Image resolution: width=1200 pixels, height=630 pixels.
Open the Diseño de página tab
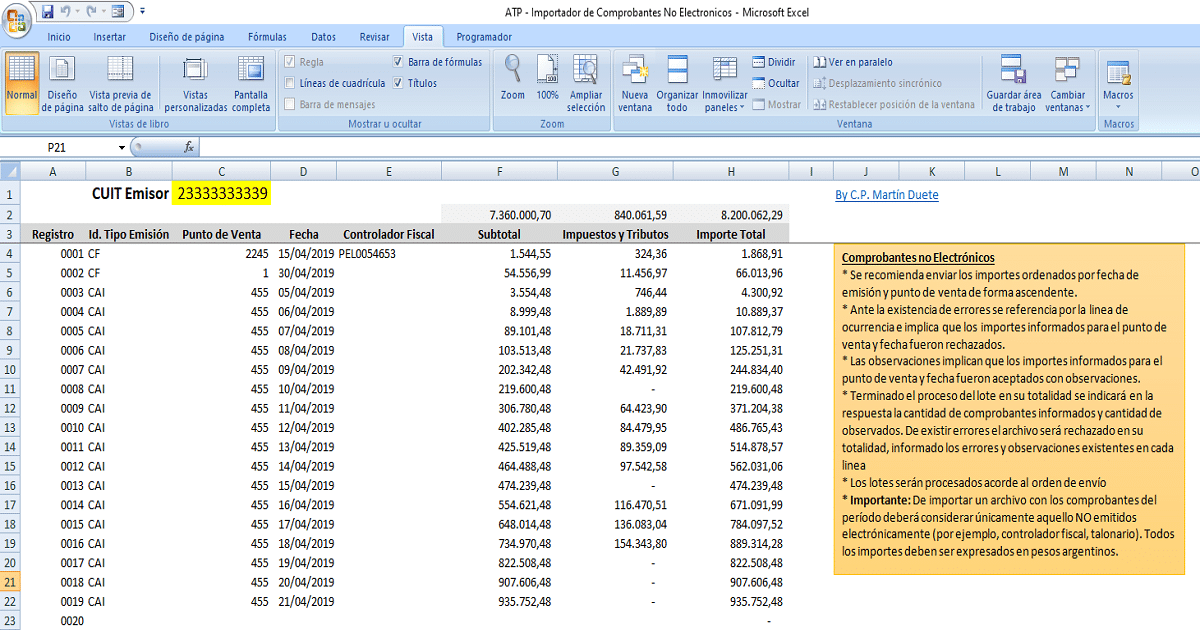tap(187, 37)
